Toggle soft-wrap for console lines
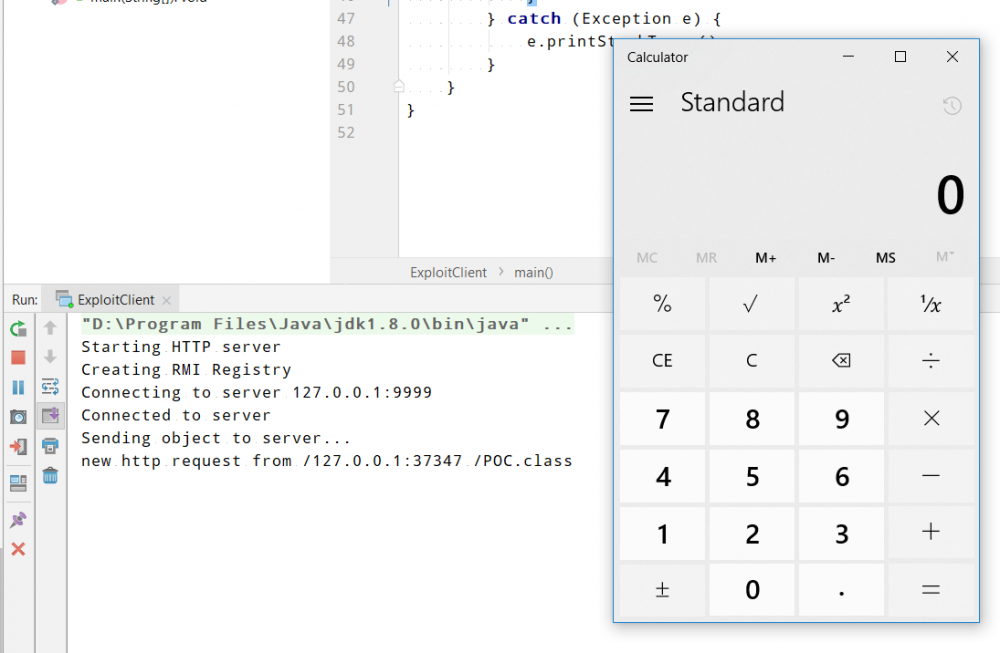Viewport: 1000px width, 653px height. (x=50, y=386)
